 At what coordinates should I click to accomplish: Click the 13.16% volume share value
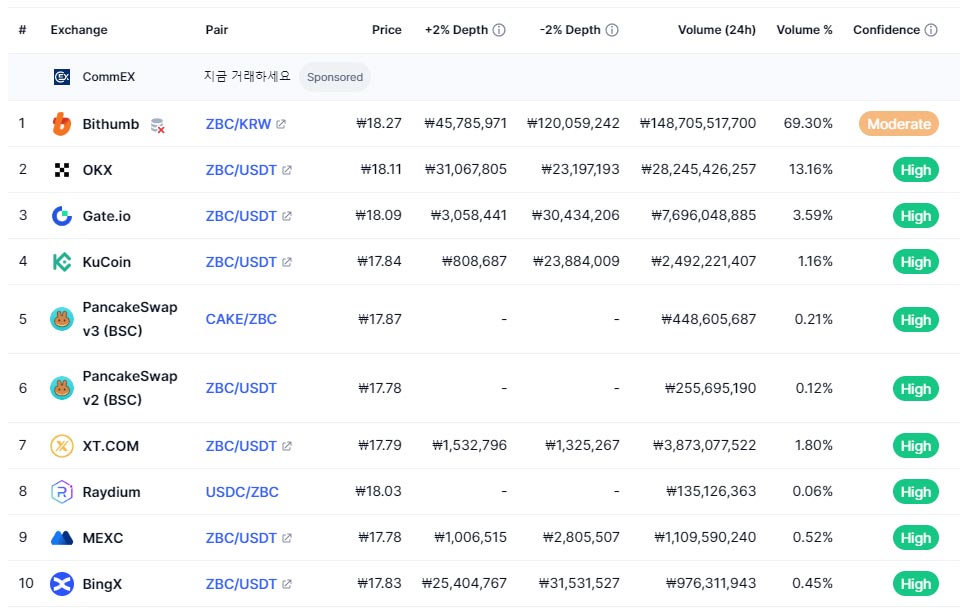[811, 169]
